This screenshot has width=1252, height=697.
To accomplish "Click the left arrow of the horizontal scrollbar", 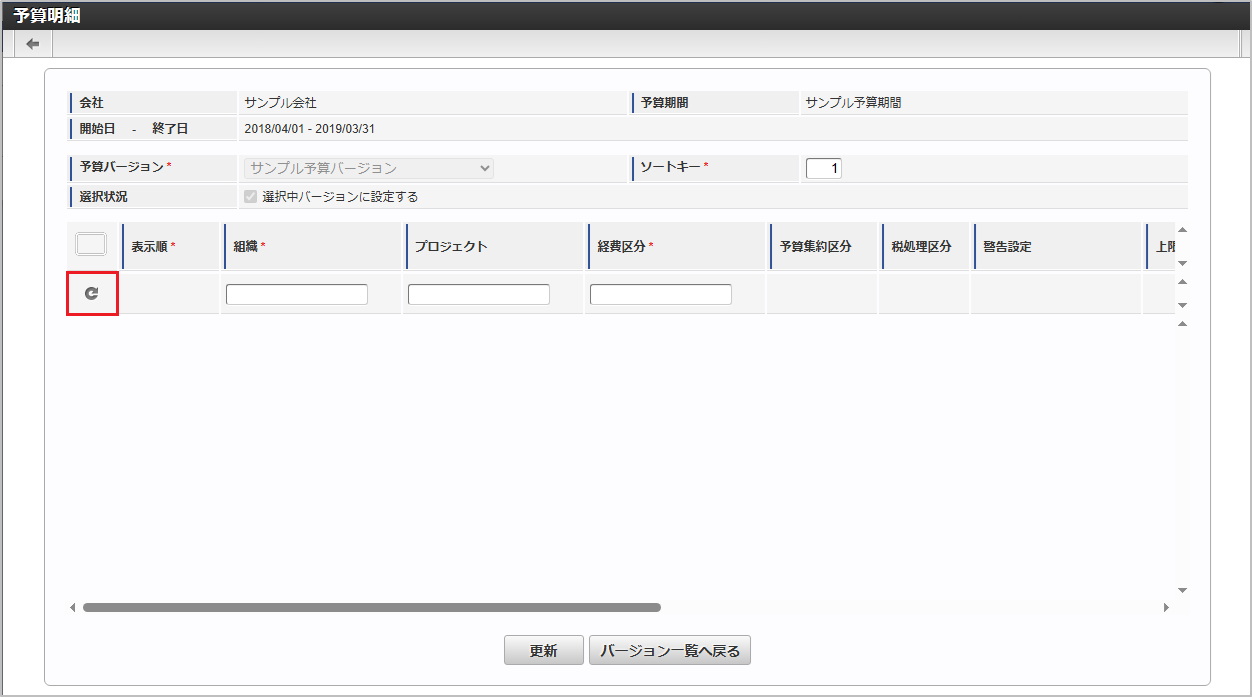I will (x=71, y=607).
